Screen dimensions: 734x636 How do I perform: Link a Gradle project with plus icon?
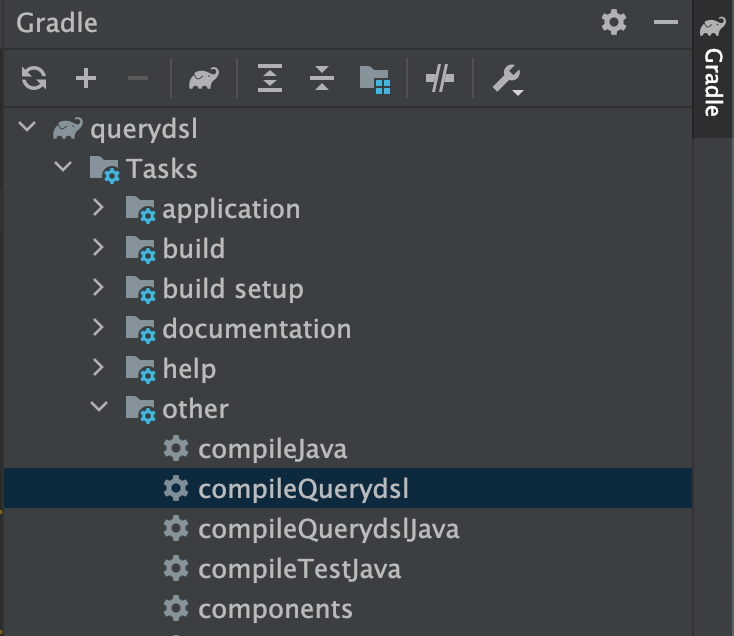(86, 78)
